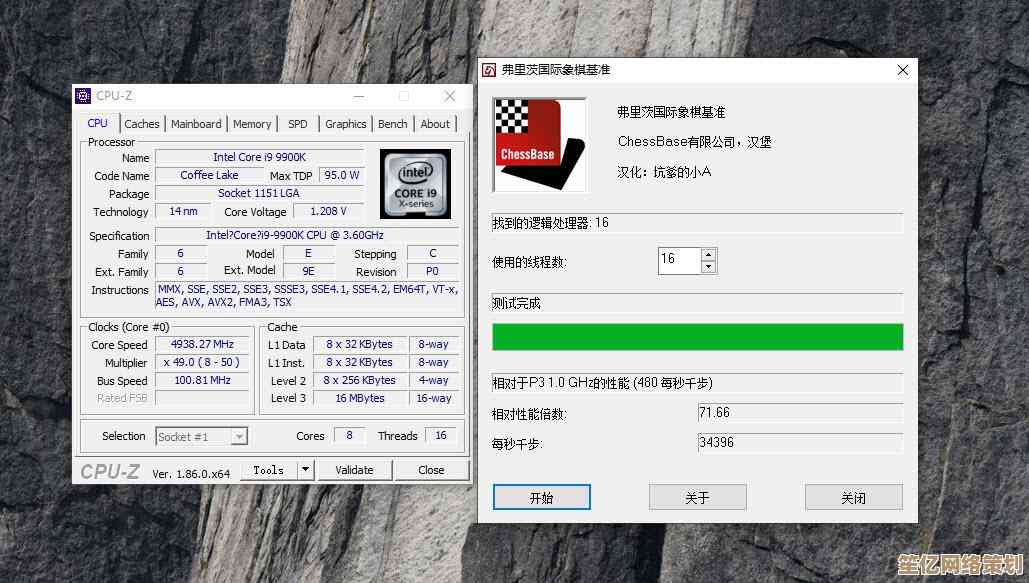Click the Fritz benchmark window title icon
The height and width of the screenshot is (583, 1029).
pyautogui.click(x=489, y=69)
